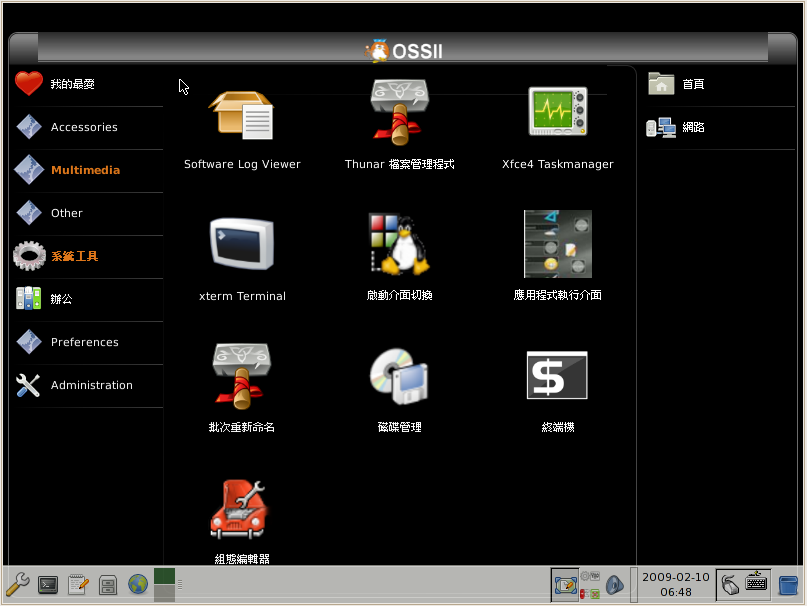Viewport: 807px width, 606px height.
Task: Launch 終端機 terminal app
Action: [557, 377]
